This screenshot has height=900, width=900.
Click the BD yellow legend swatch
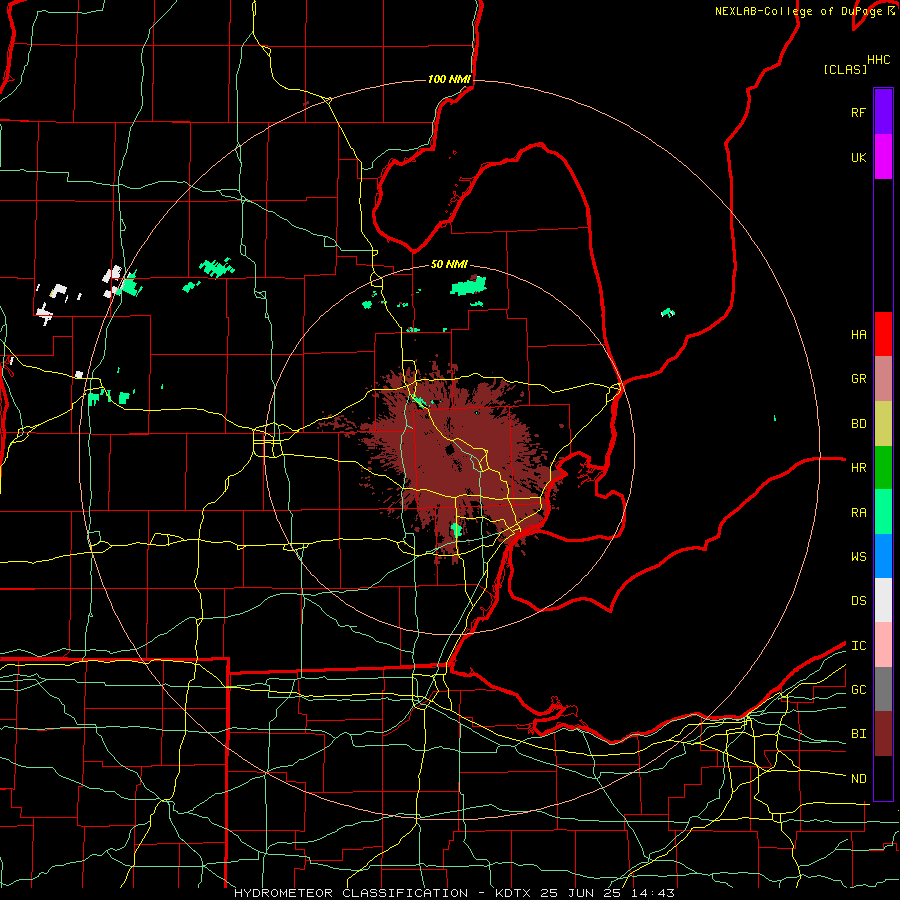(883, 423)
